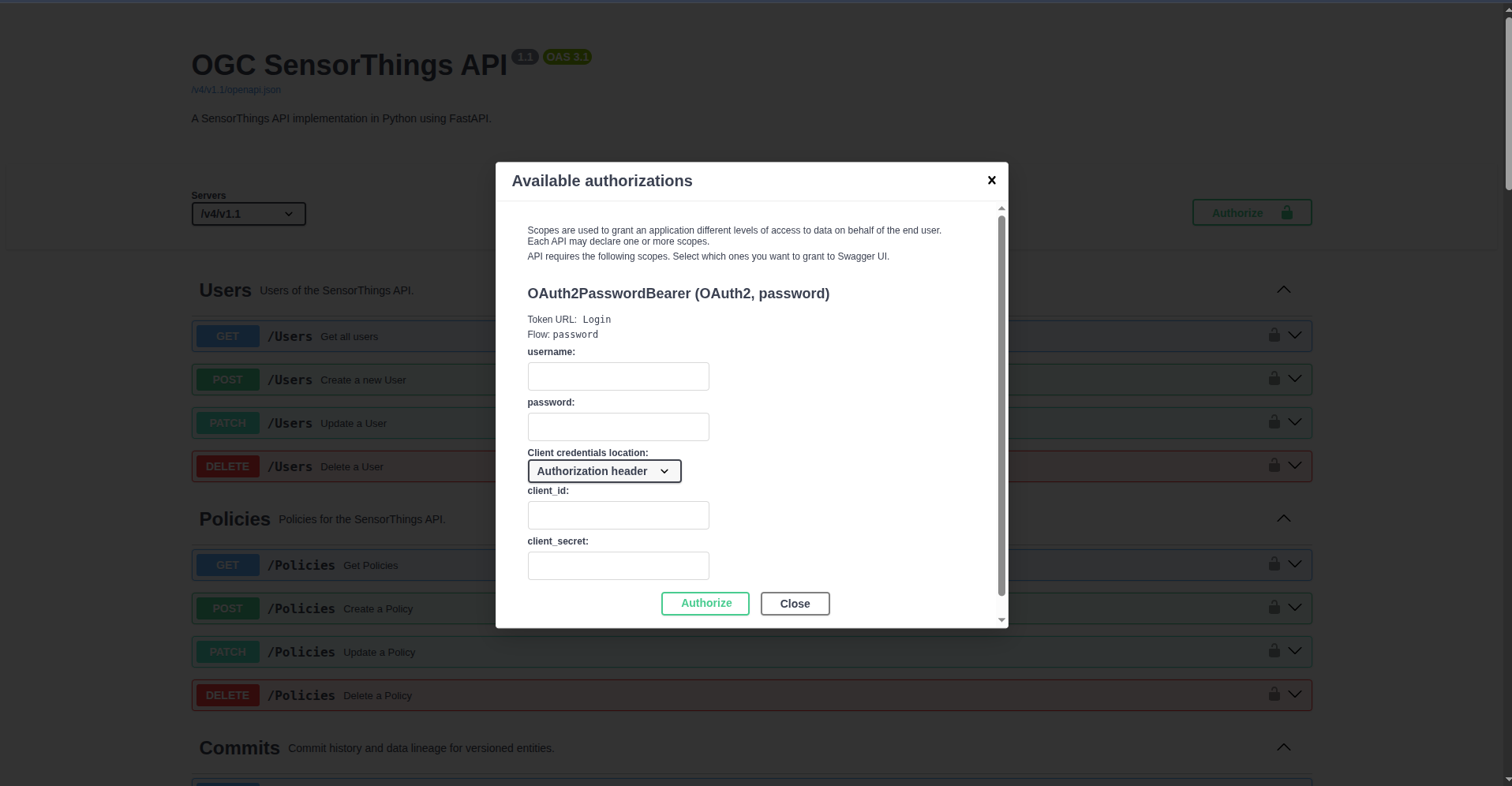Collapse the Policies section
Image resolution: width=1512 pixels, height=786 pixels.
[1284, 518]
